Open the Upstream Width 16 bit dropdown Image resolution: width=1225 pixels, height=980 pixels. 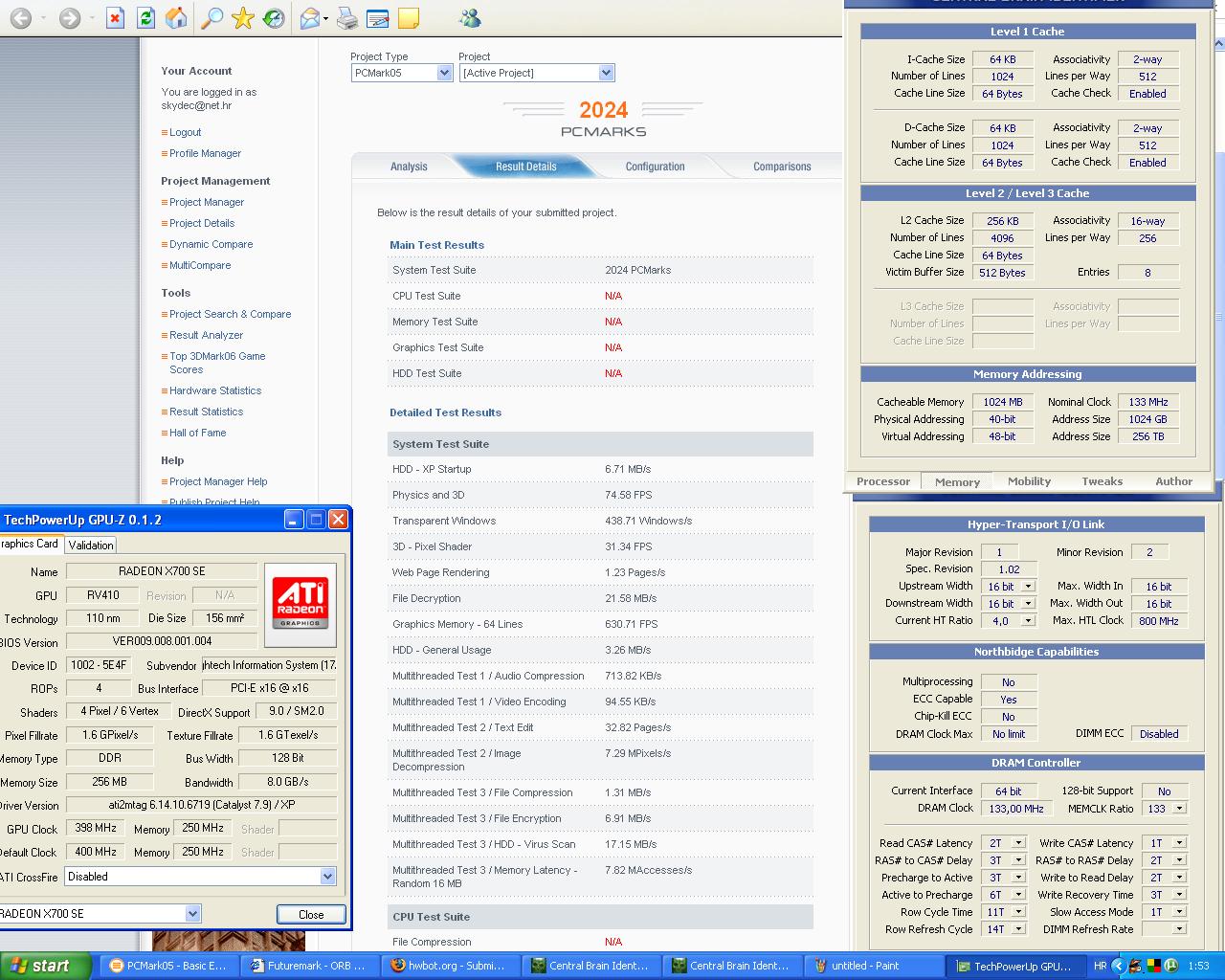(1028, 587)
